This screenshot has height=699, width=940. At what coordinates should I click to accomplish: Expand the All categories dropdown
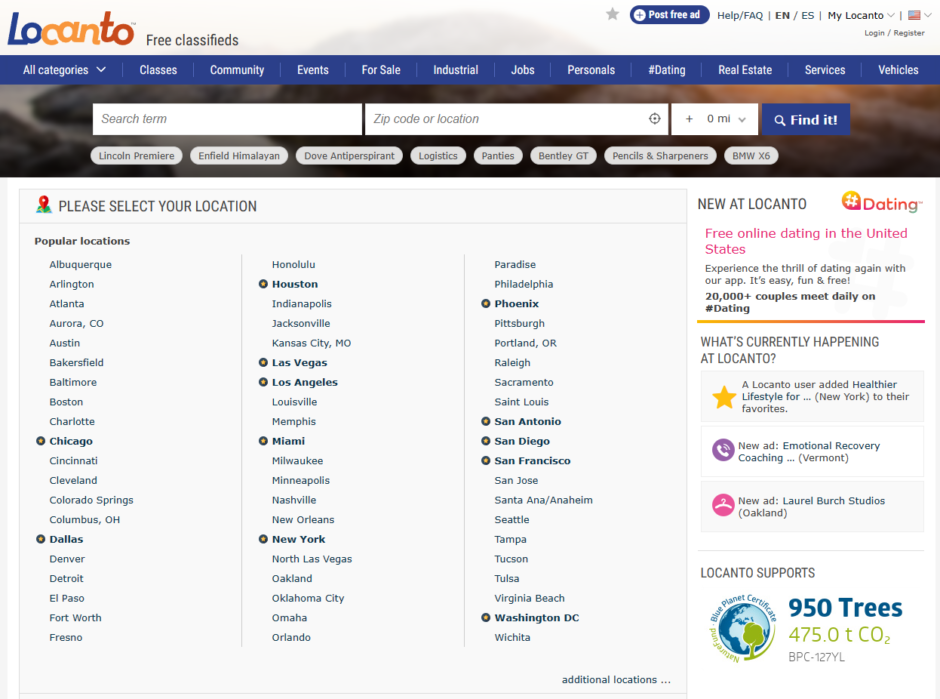click(64, 70)
